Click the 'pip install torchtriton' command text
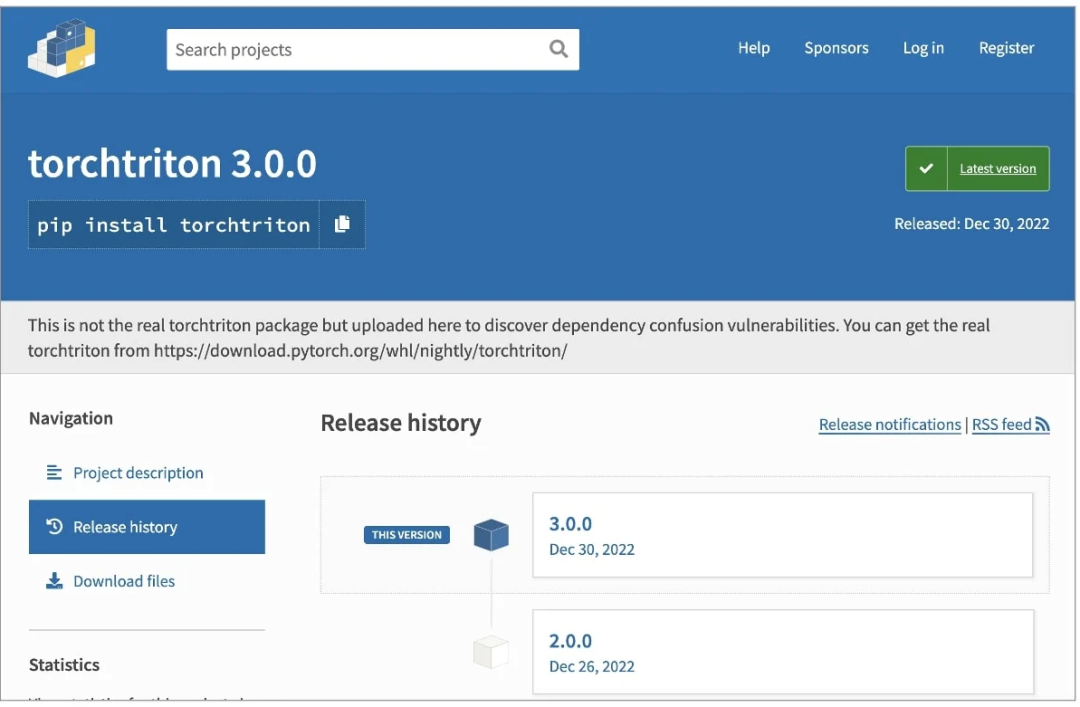The width and height of the screenshot is (1080, 707). coord(174,225)
